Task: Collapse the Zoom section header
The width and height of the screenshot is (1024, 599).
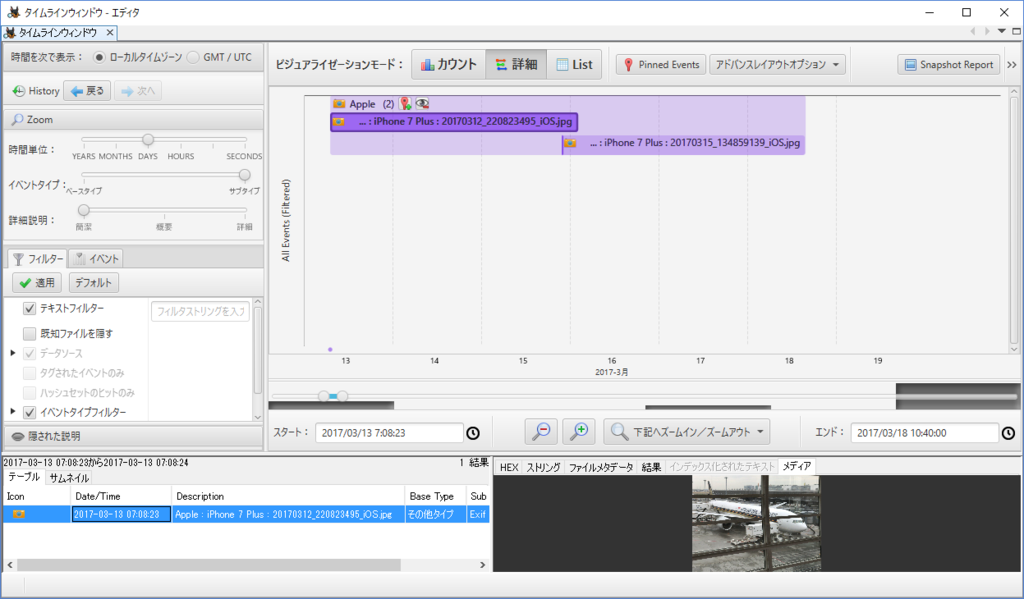Action: click(134, 120)
